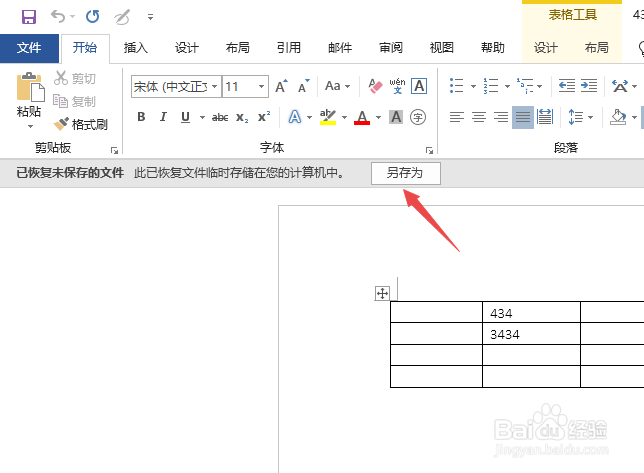
Task: Open the Aa change case dropdown
Action: pyautogui.click(x=337, y=86)
